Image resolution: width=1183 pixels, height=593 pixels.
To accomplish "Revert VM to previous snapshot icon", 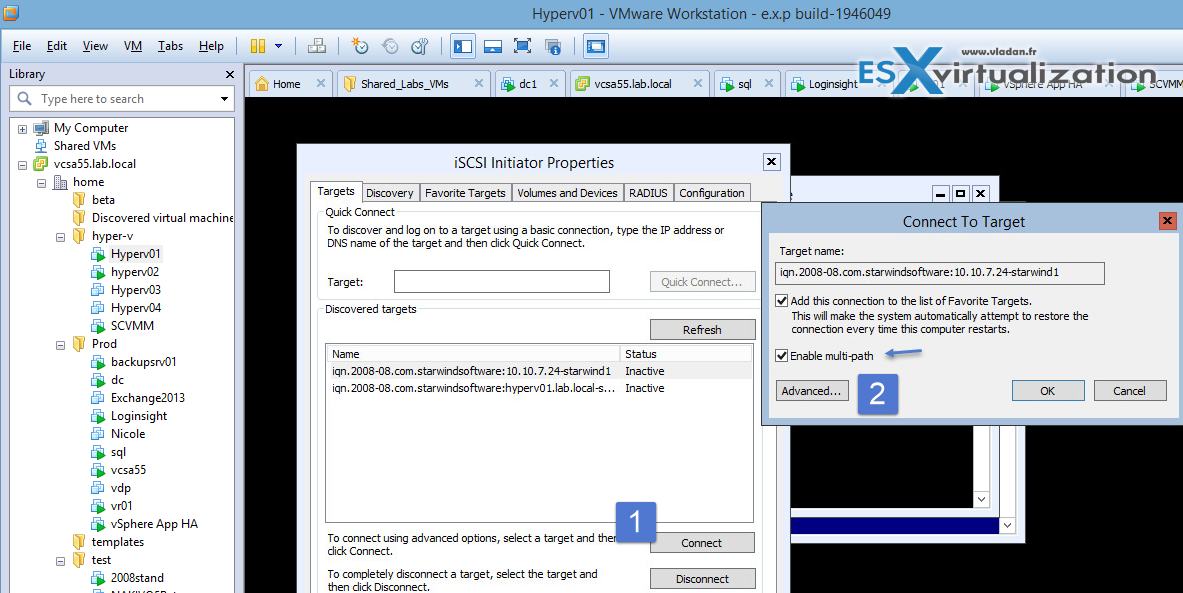I will [x=390, y=46].
